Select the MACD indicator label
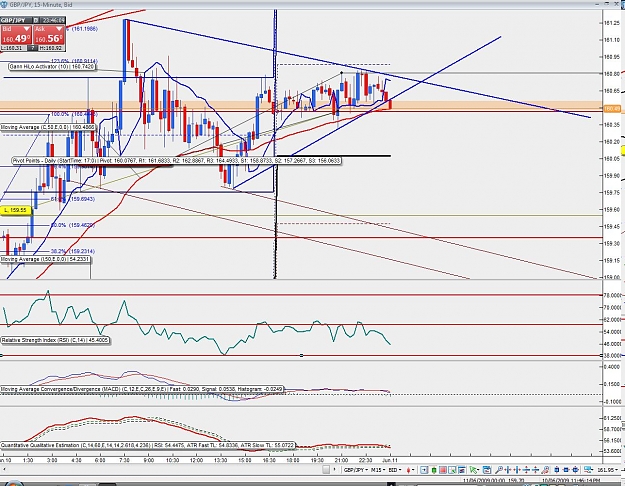Viewport: 625px width, 486px height. coord(142,389)
